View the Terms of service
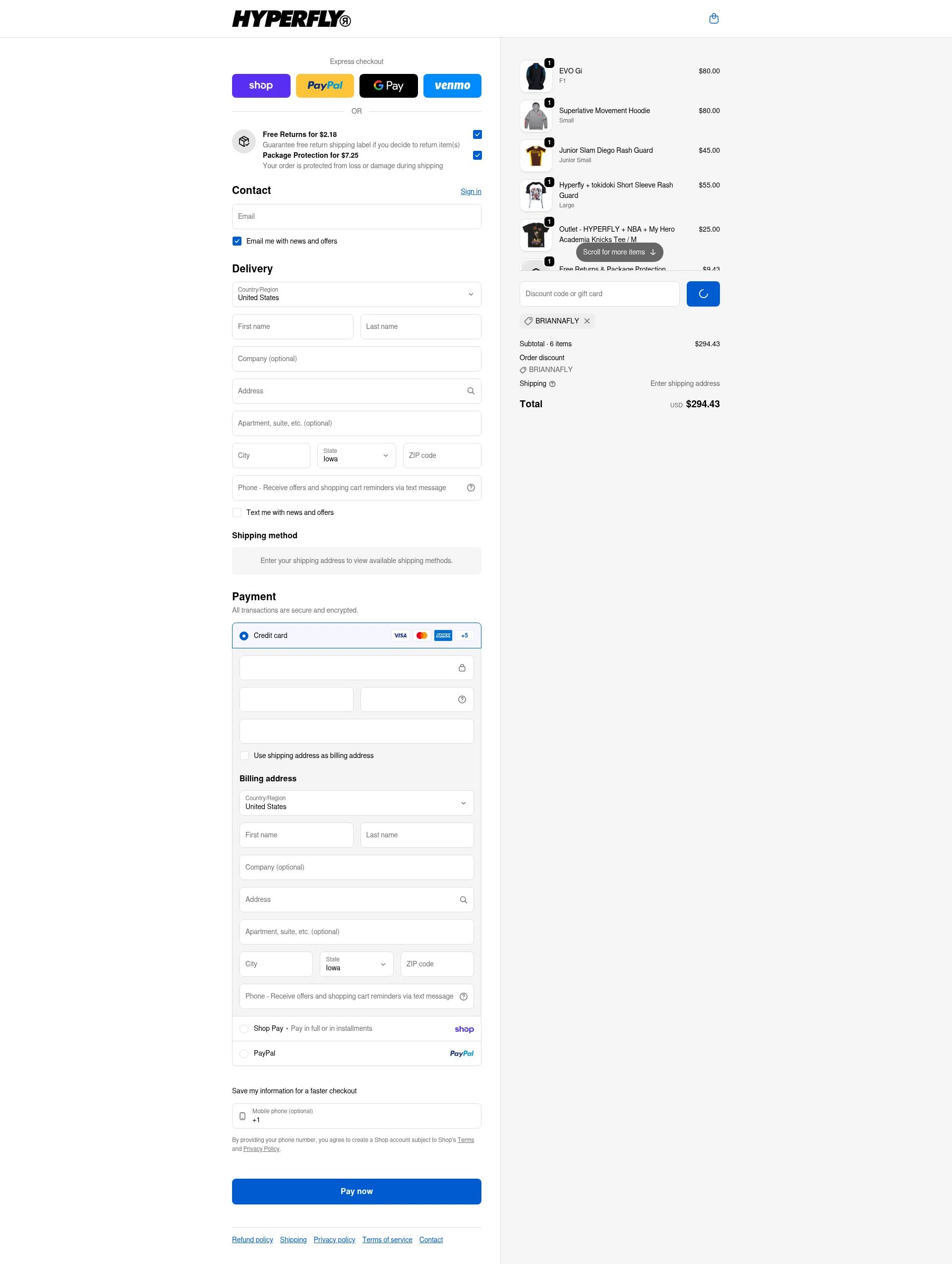Viewport: 952px width, 1264px height. pyautogui.click(x=387, y=1239)
